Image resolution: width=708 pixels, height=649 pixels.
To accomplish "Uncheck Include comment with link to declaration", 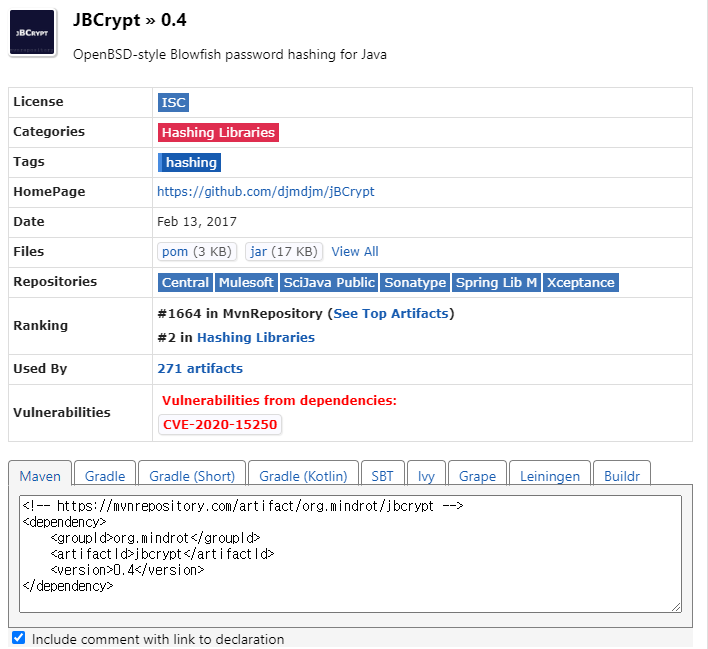I will click(19, 637).
